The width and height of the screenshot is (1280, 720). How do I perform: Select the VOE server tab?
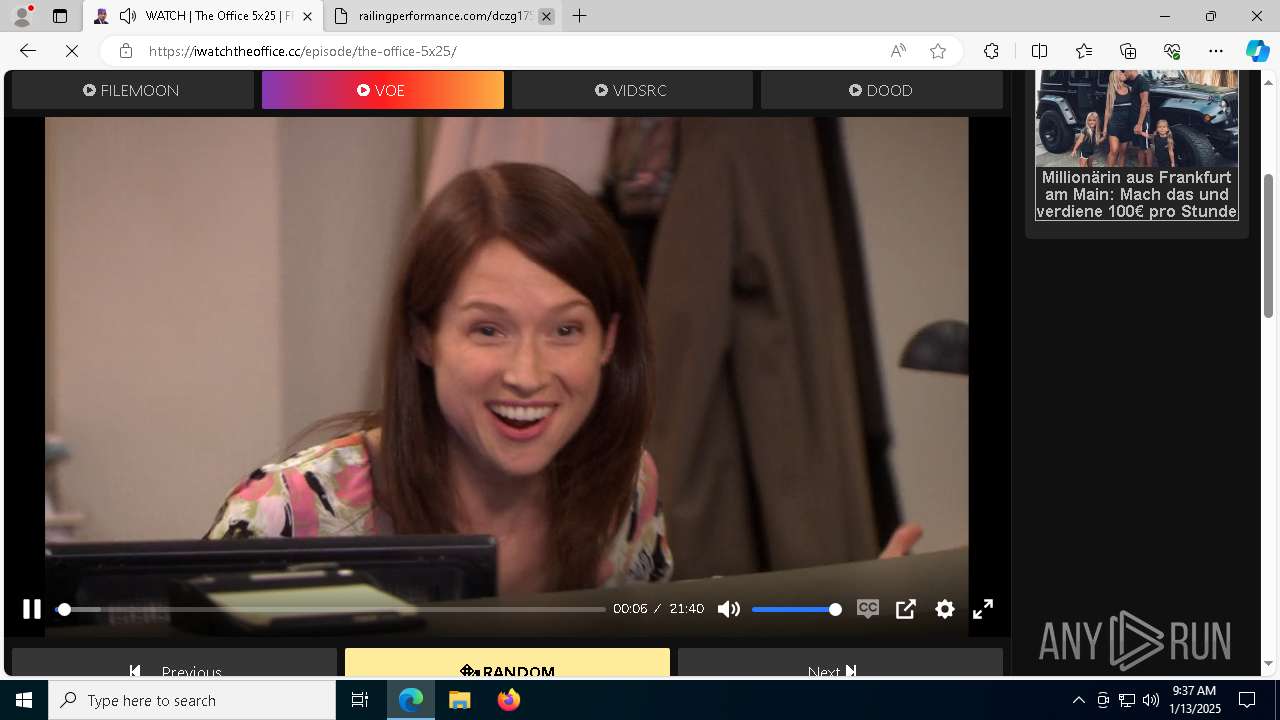coord(382,90)
